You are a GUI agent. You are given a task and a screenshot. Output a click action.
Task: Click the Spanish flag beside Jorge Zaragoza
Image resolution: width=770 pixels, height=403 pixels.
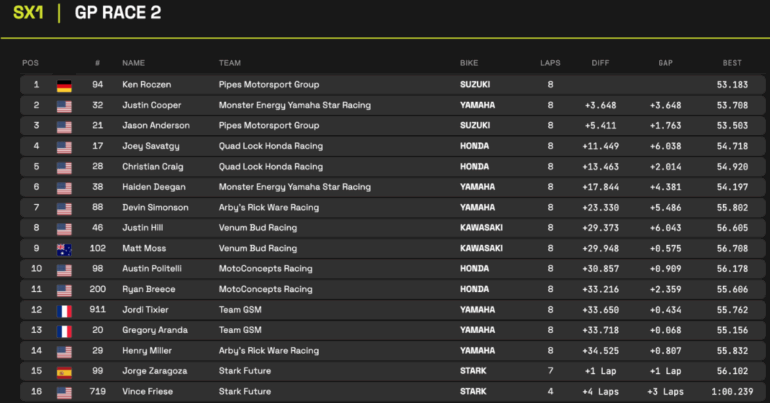point(64,369)
